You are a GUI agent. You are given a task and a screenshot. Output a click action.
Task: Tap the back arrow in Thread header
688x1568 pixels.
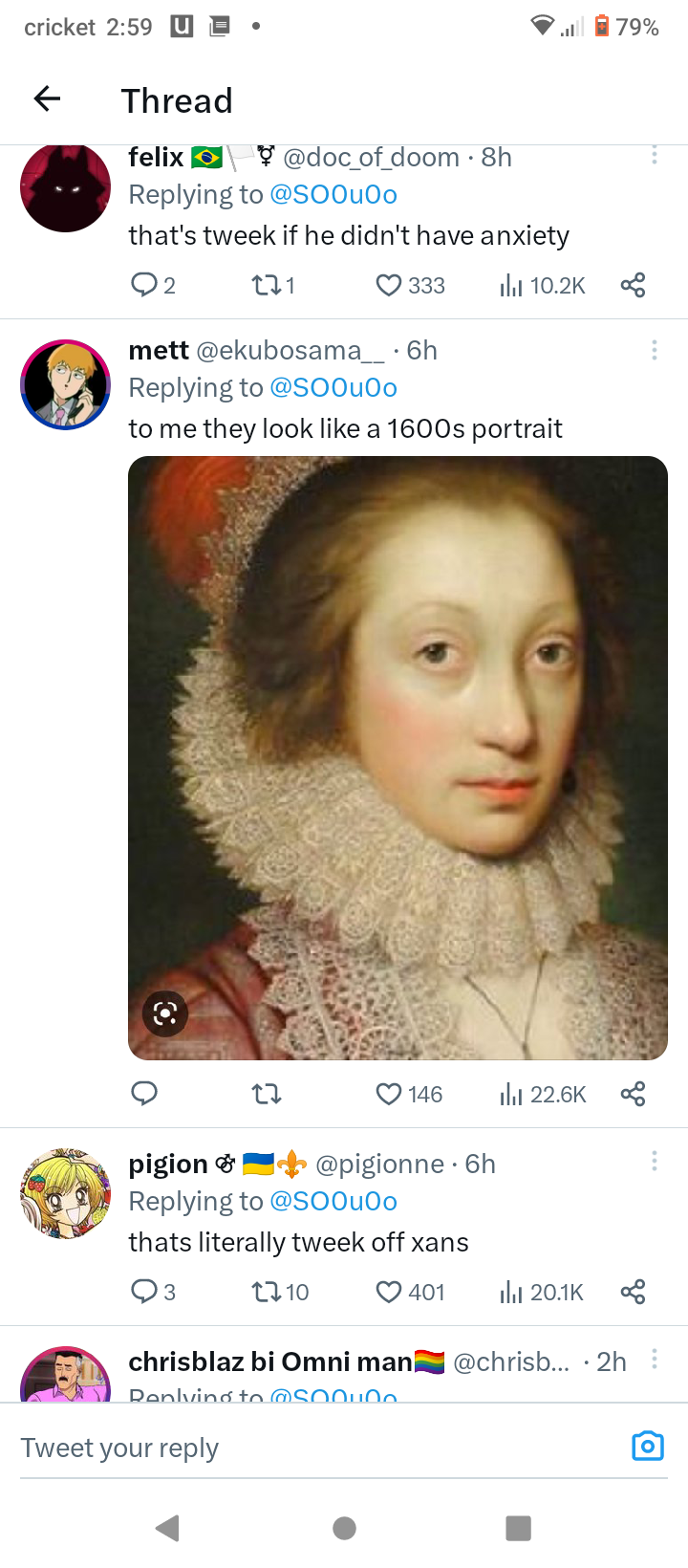pyautogui.click(x=47, y=98)
